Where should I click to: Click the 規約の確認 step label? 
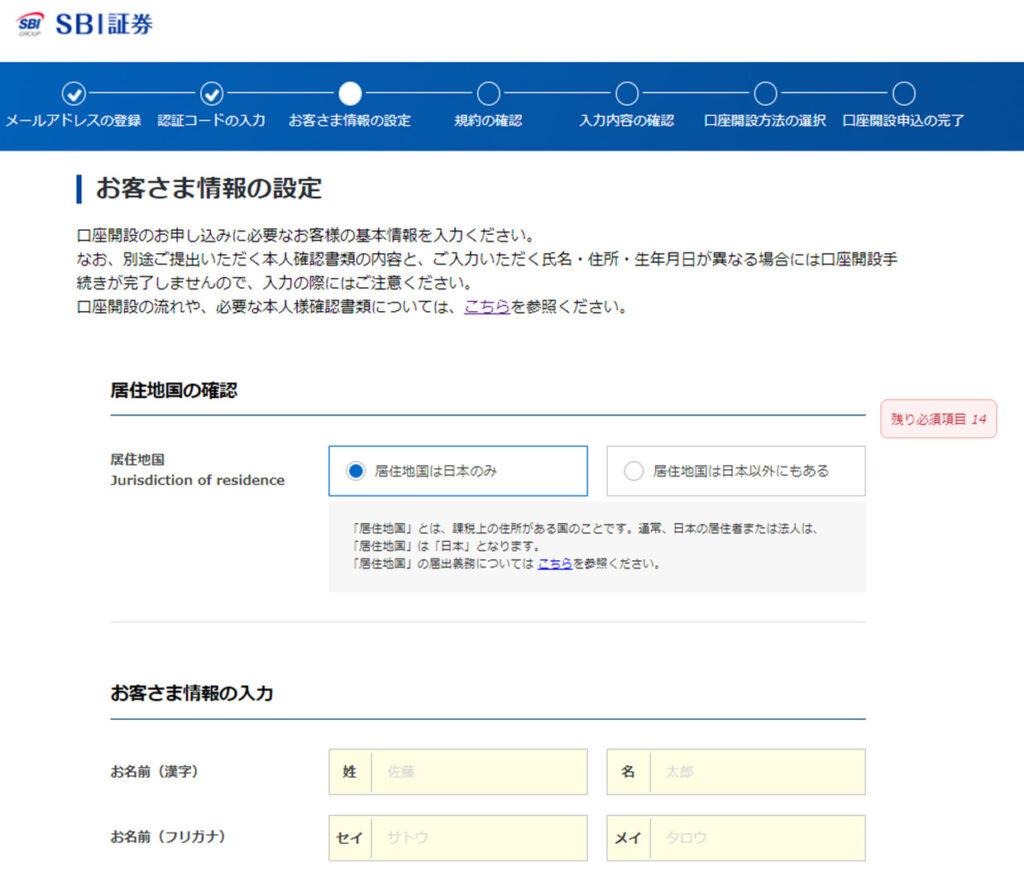[x=488, y=121]
